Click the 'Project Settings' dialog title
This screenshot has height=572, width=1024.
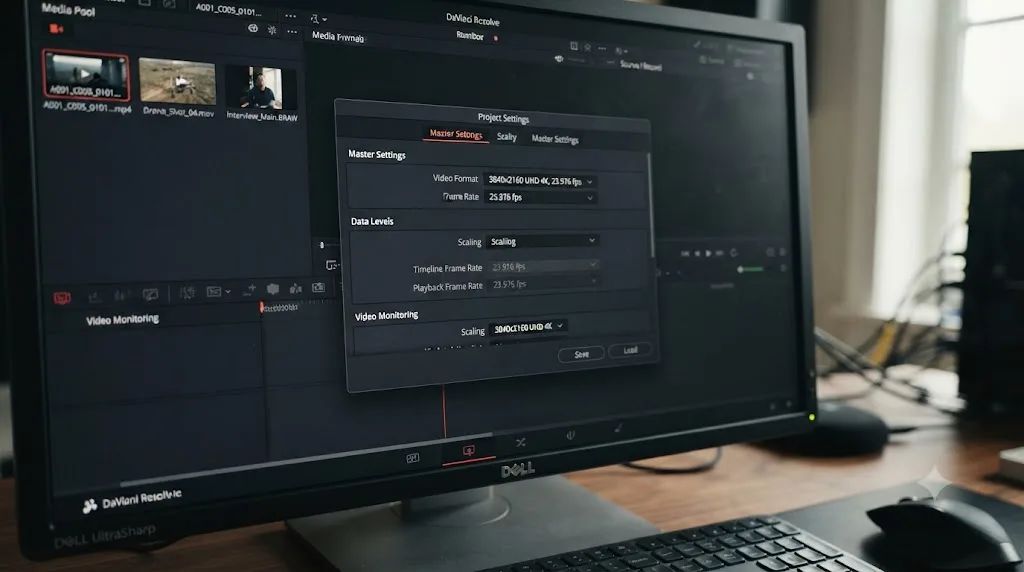pos(503,118)
